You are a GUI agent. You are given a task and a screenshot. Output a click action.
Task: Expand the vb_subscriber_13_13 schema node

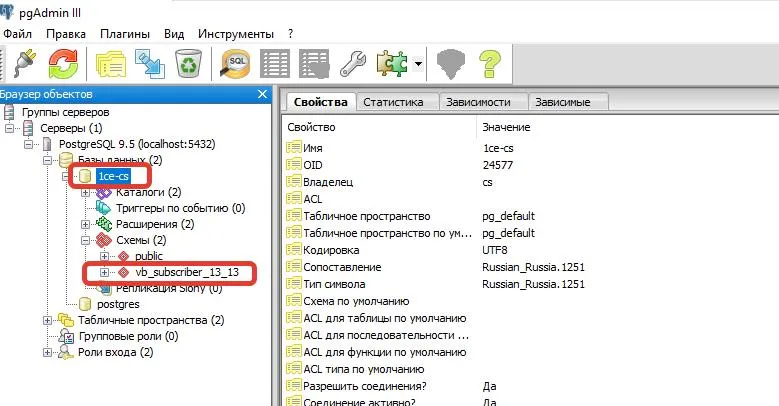pos(104,272)
